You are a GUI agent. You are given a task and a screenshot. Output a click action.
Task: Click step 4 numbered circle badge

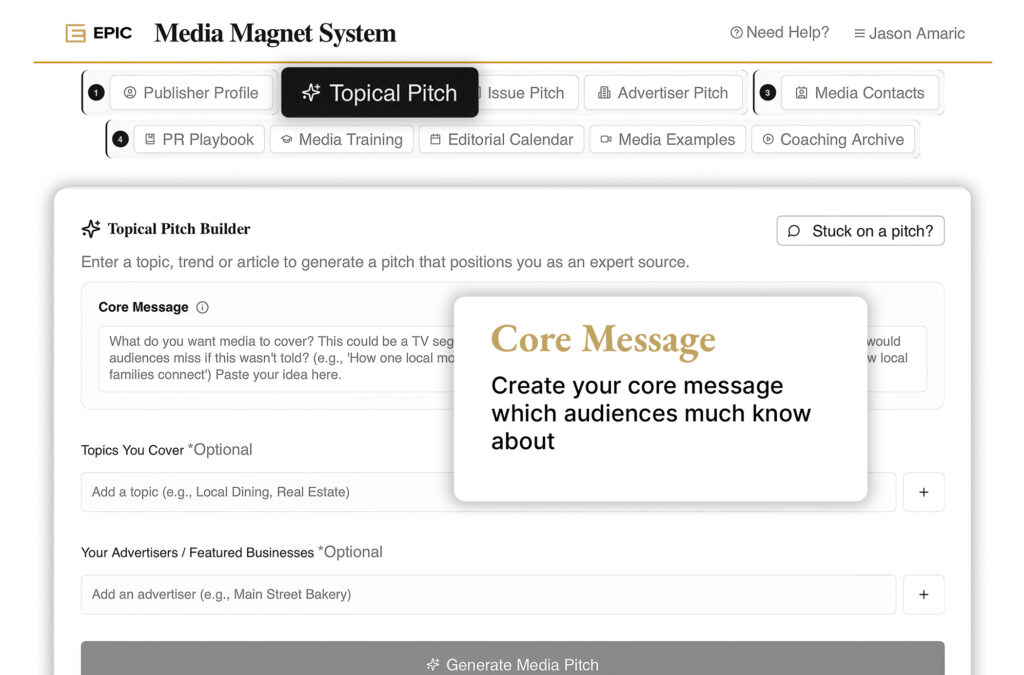coord(120,140)
